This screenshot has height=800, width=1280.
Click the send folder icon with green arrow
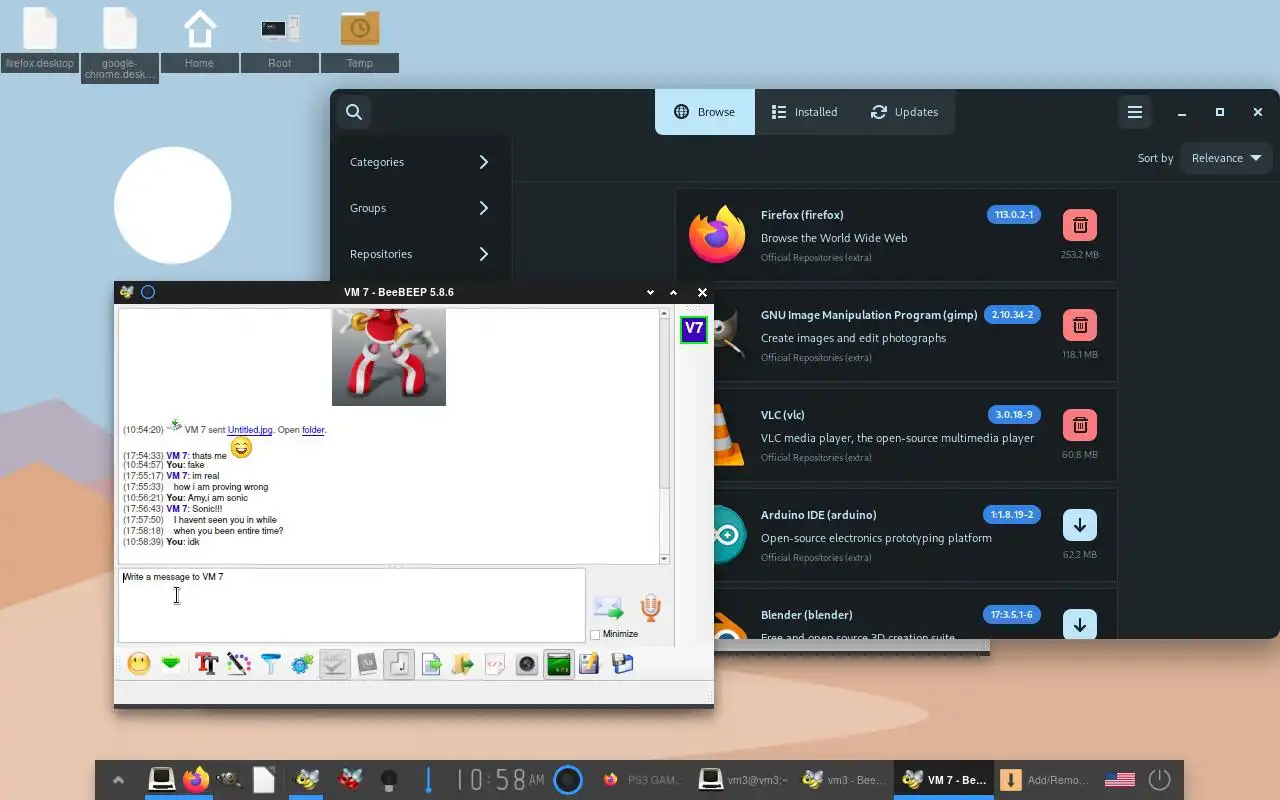462,664
